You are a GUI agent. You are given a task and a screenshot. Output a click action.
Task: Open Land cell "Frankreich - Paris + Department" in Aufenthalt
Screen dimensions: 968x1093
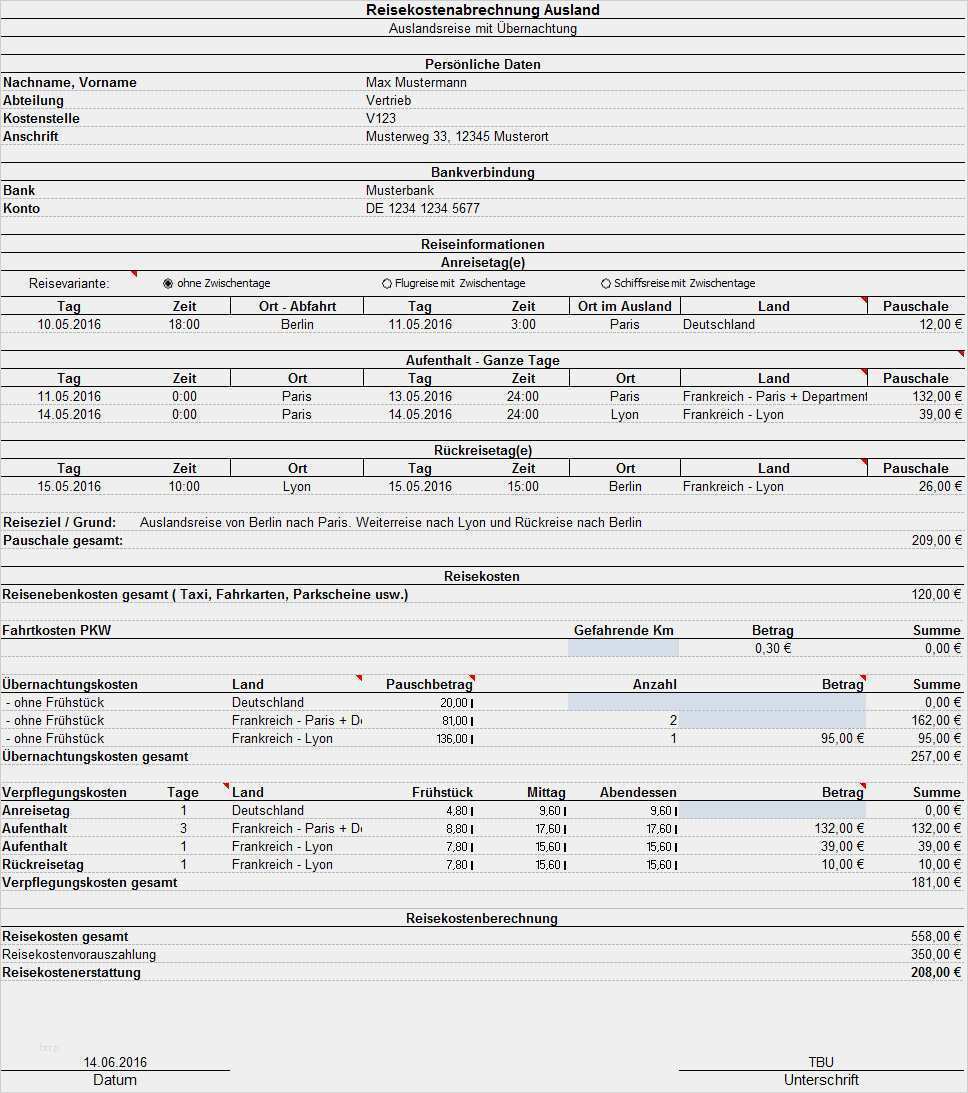(773, 396)
